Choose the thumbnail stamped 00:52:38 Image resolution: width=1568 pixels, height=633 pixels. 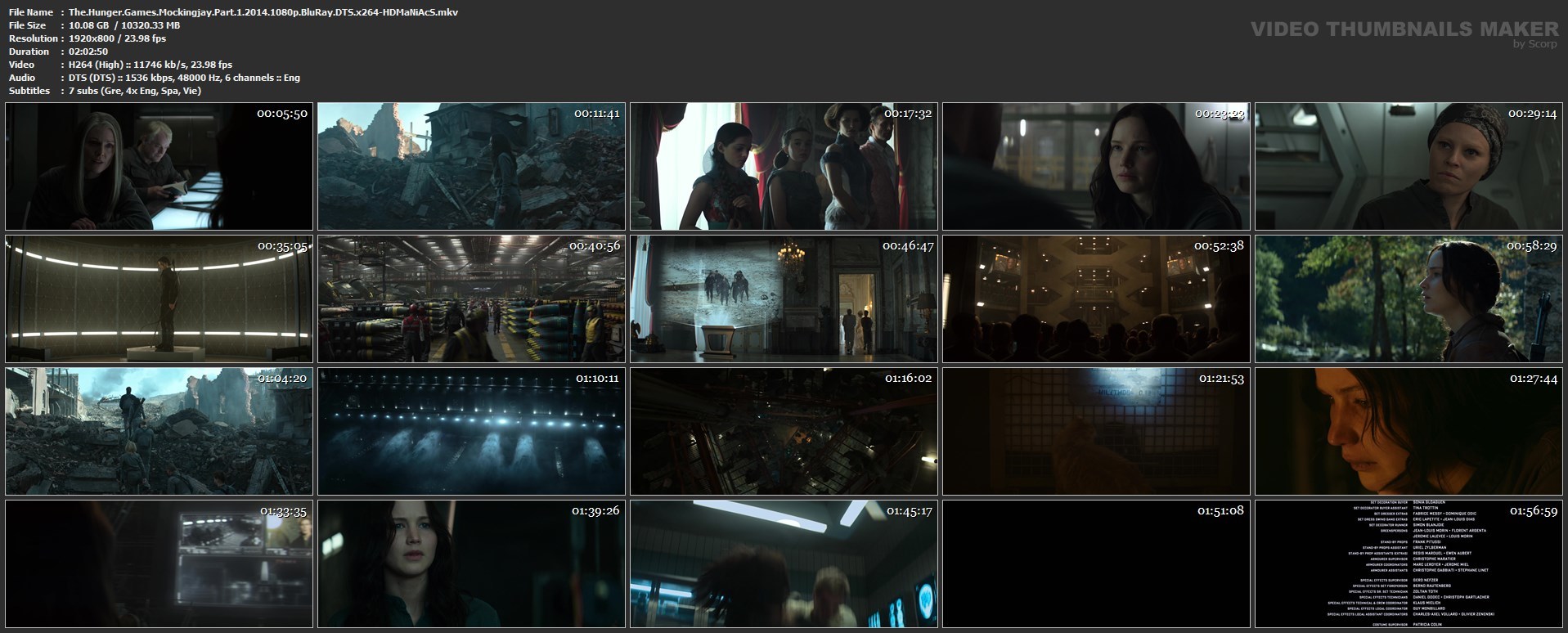click(x=1096, y=299)
